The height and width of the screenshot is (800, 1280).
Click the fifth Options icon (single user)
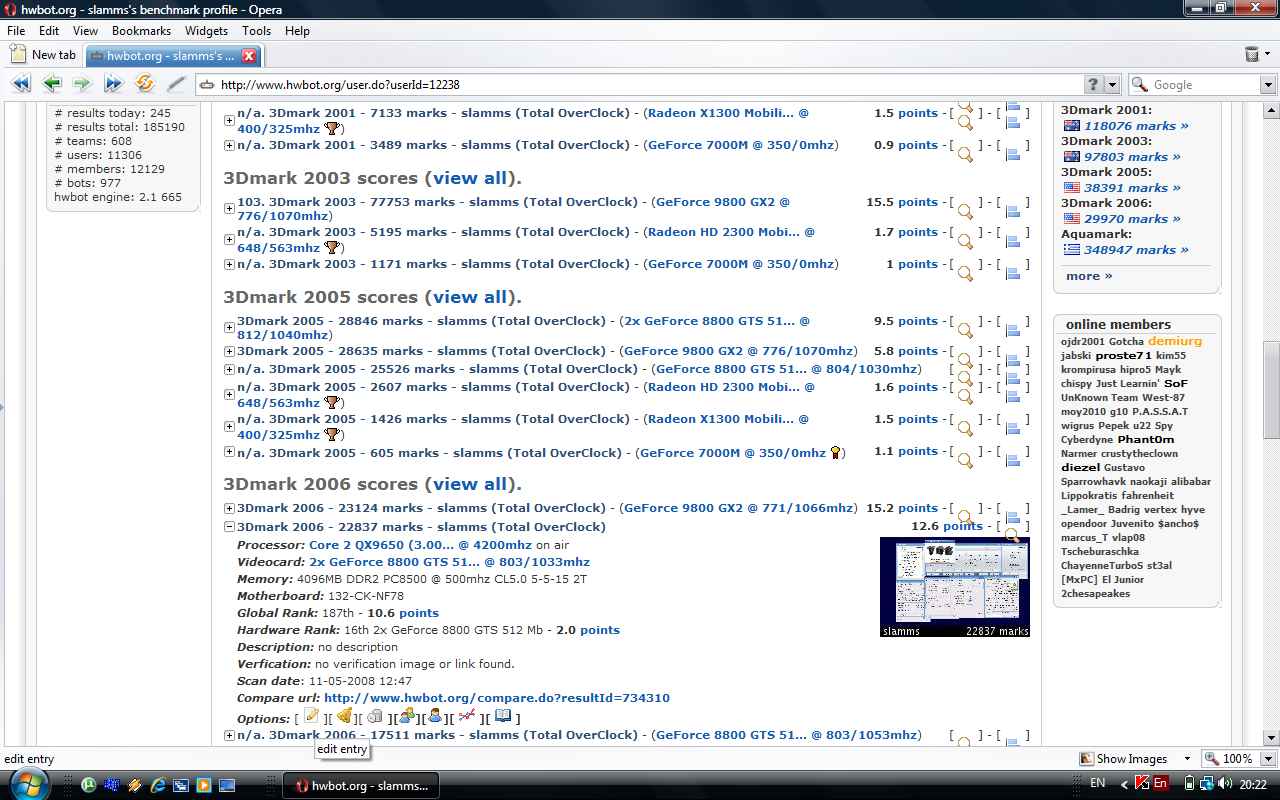click(x=435, y=716)
